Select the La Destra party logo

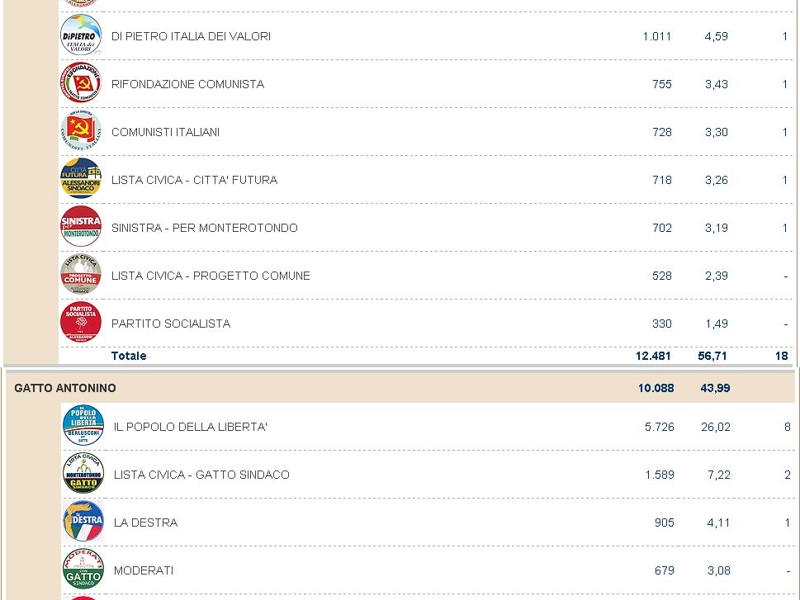pos(83,522)
